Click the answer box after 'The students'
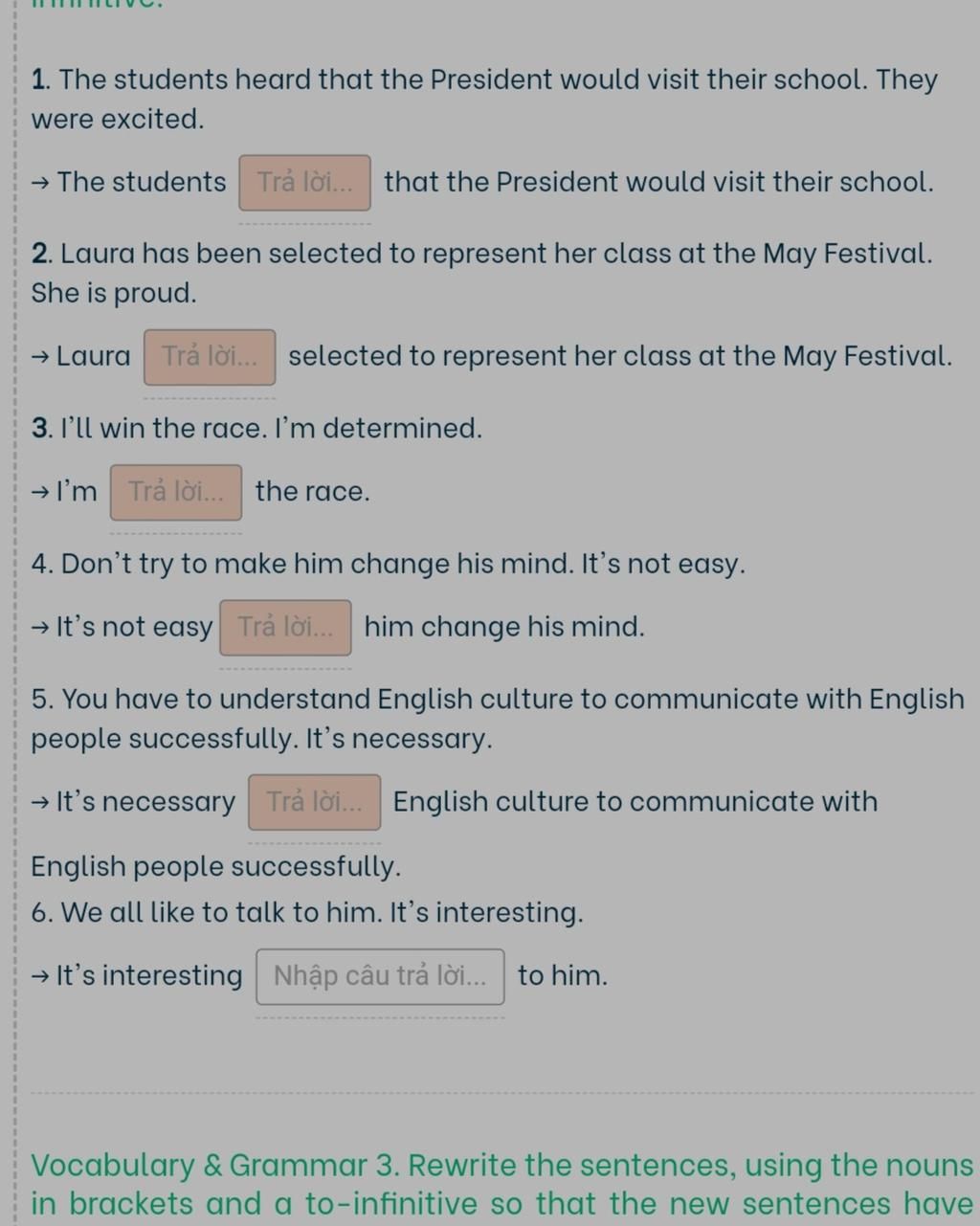 pyautogui.click(x=304, y=183)
